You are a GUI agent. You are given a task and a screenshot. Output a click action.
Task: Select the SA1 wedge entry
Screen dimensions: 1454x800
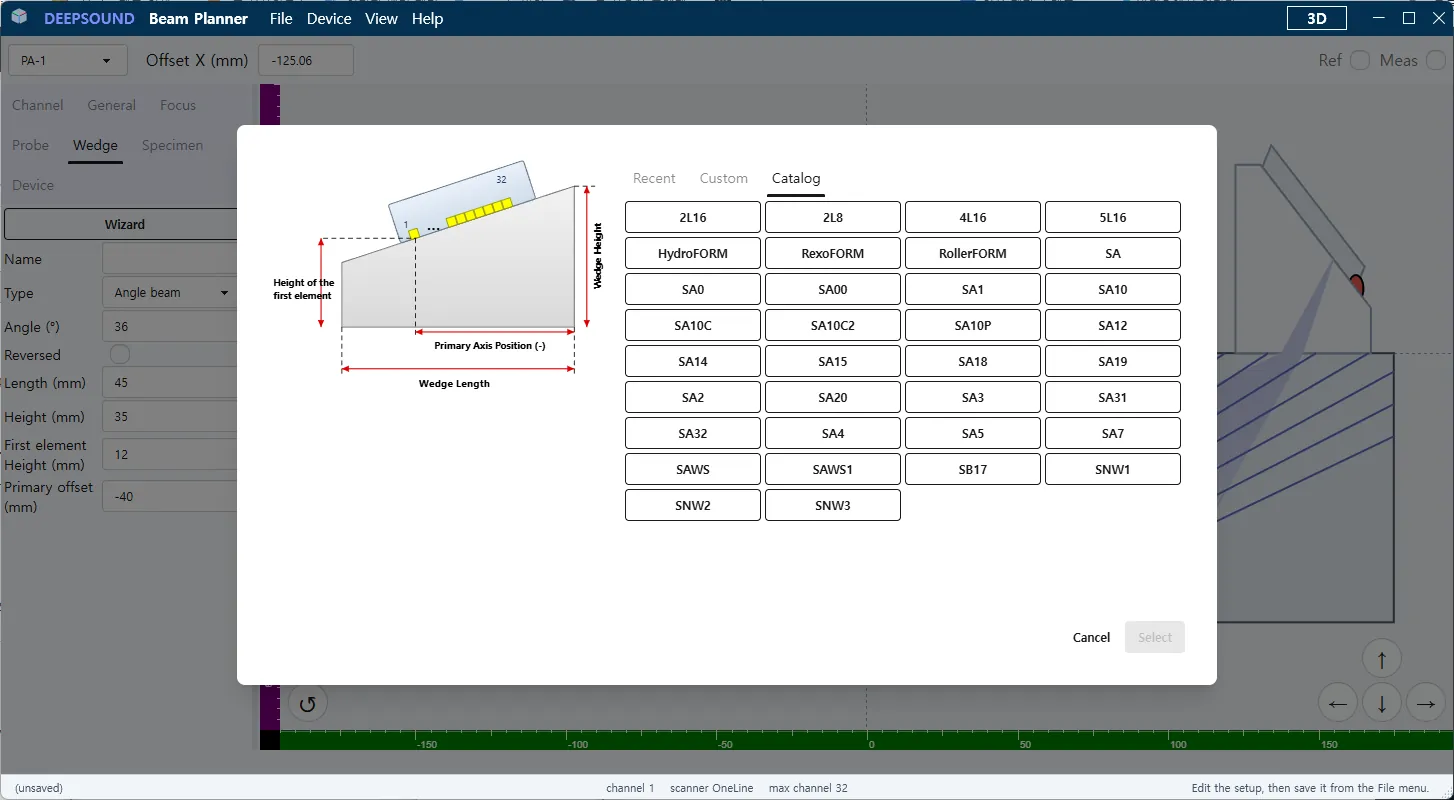[x=973, y=289]
